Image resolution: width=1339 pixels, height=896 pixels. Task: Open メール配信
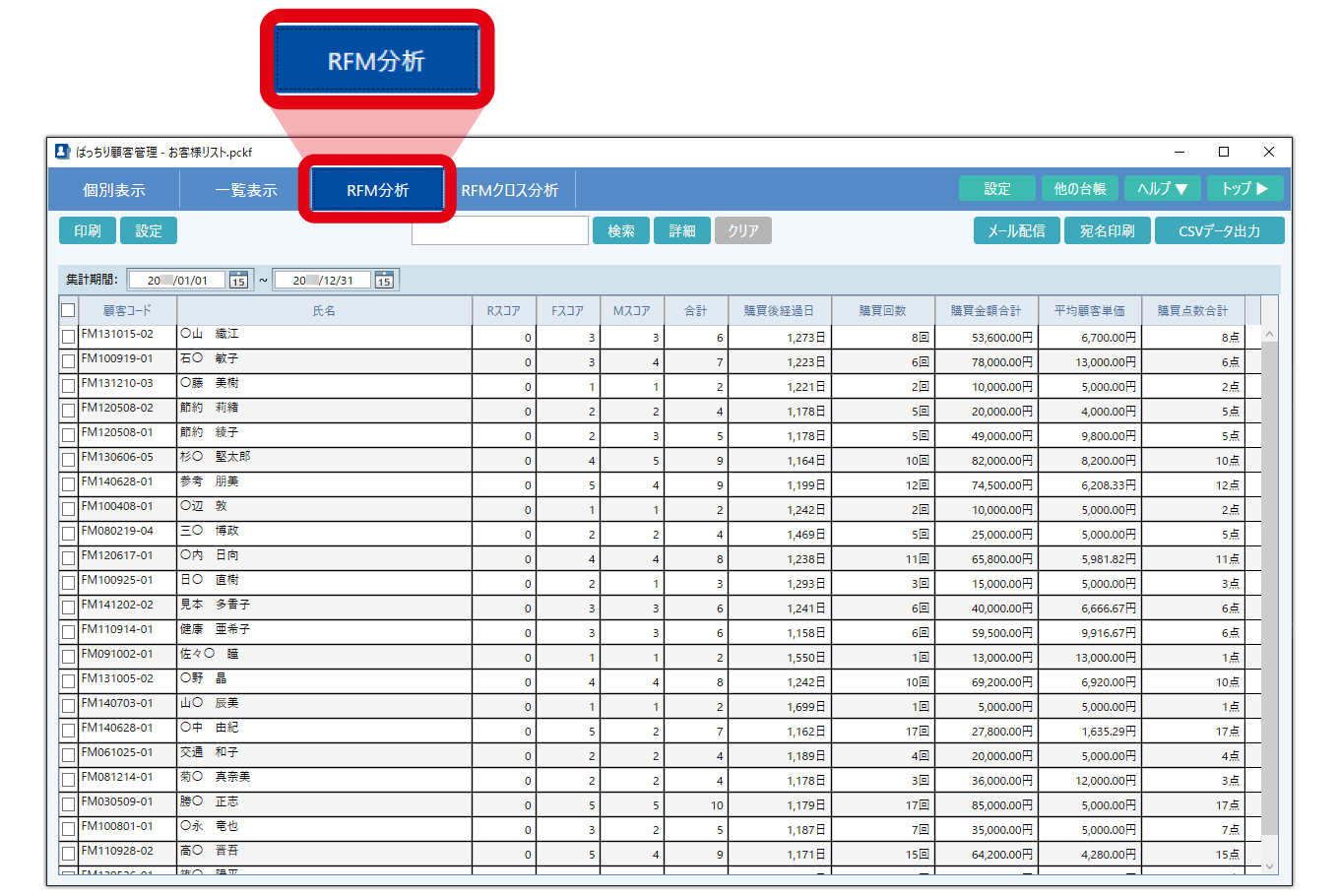point(1017,230)
